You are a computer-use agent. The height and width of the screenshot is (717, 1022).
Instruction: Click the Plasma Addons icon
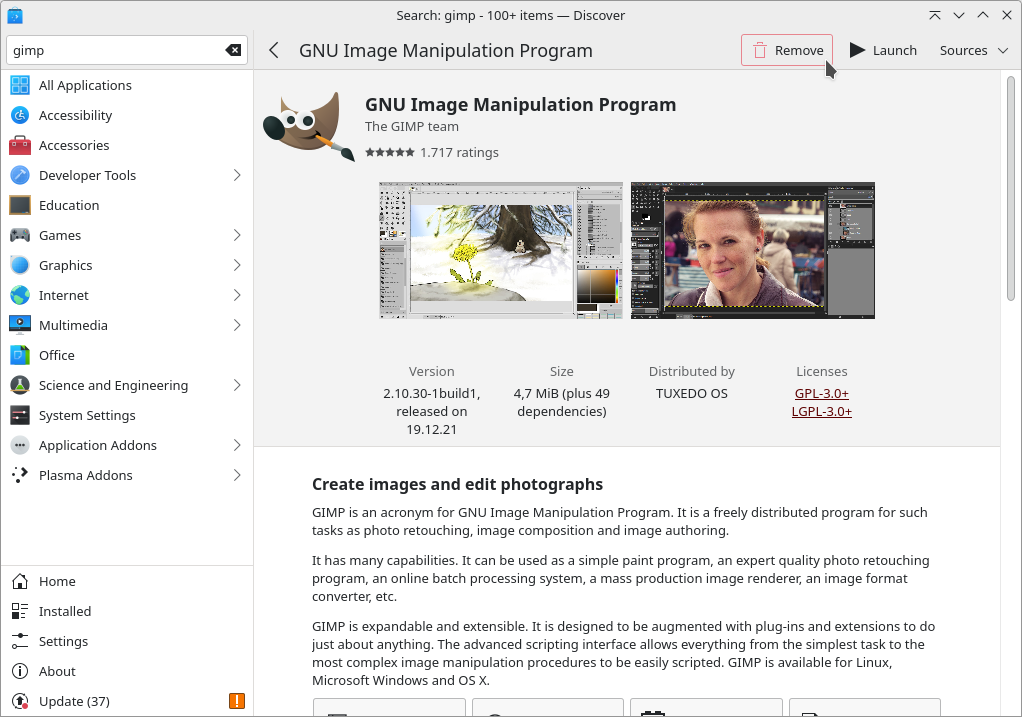(x=20, y=475)
